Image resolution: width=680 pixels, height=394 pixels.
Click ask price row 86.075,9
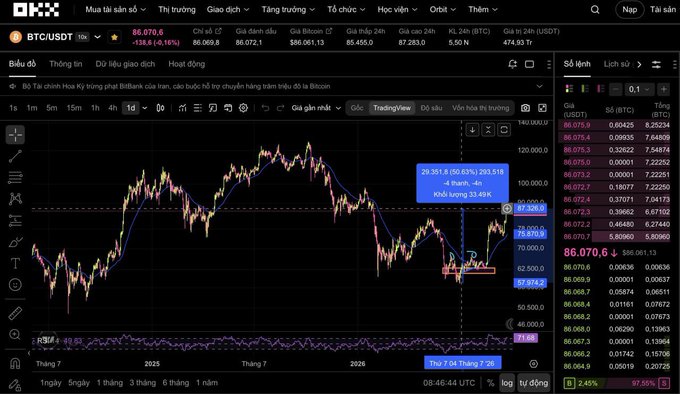coord(616,125)
